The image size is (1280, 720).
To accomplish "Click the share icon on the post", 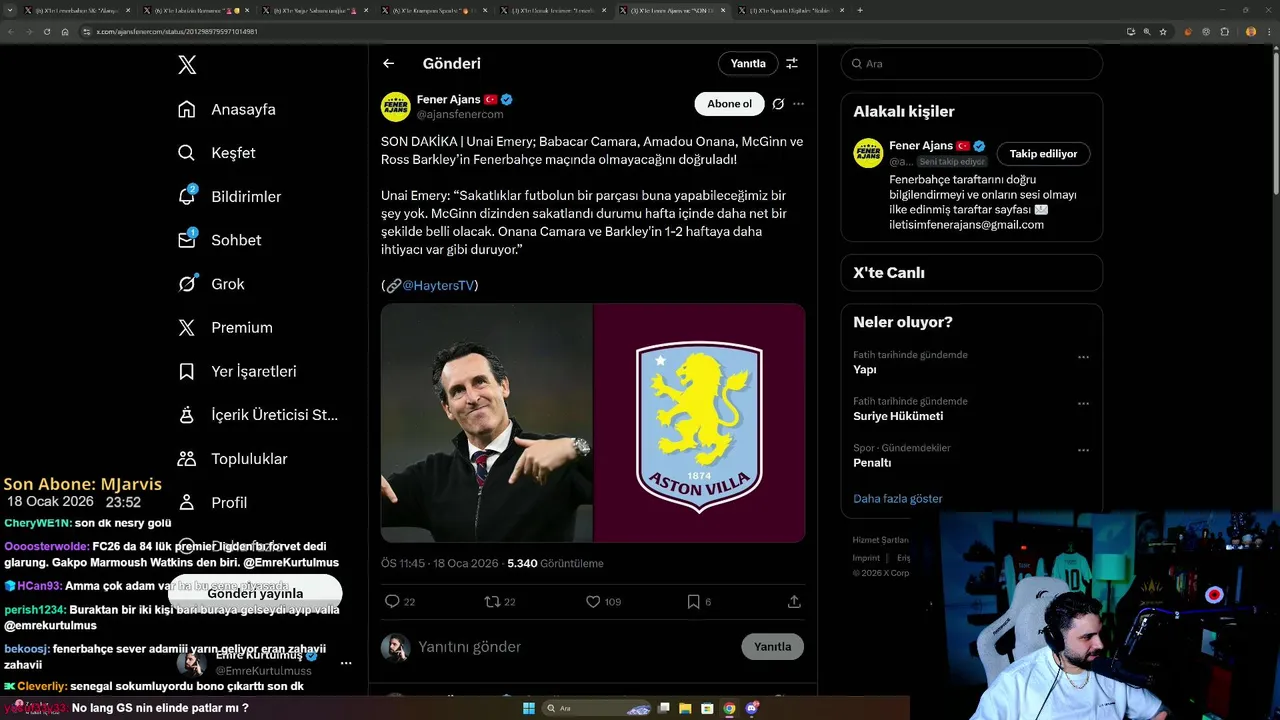I will (x=794, y=601).
